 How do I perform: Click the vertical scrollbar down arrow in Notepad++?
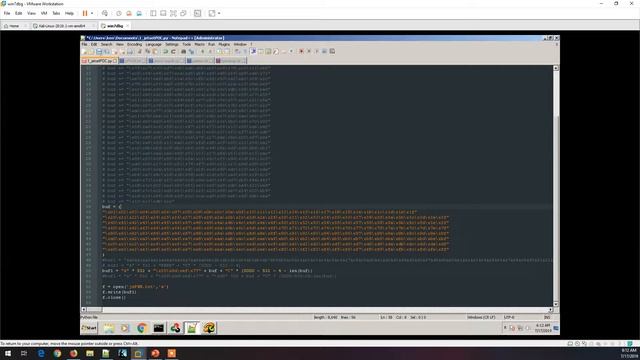coord(556,304)
